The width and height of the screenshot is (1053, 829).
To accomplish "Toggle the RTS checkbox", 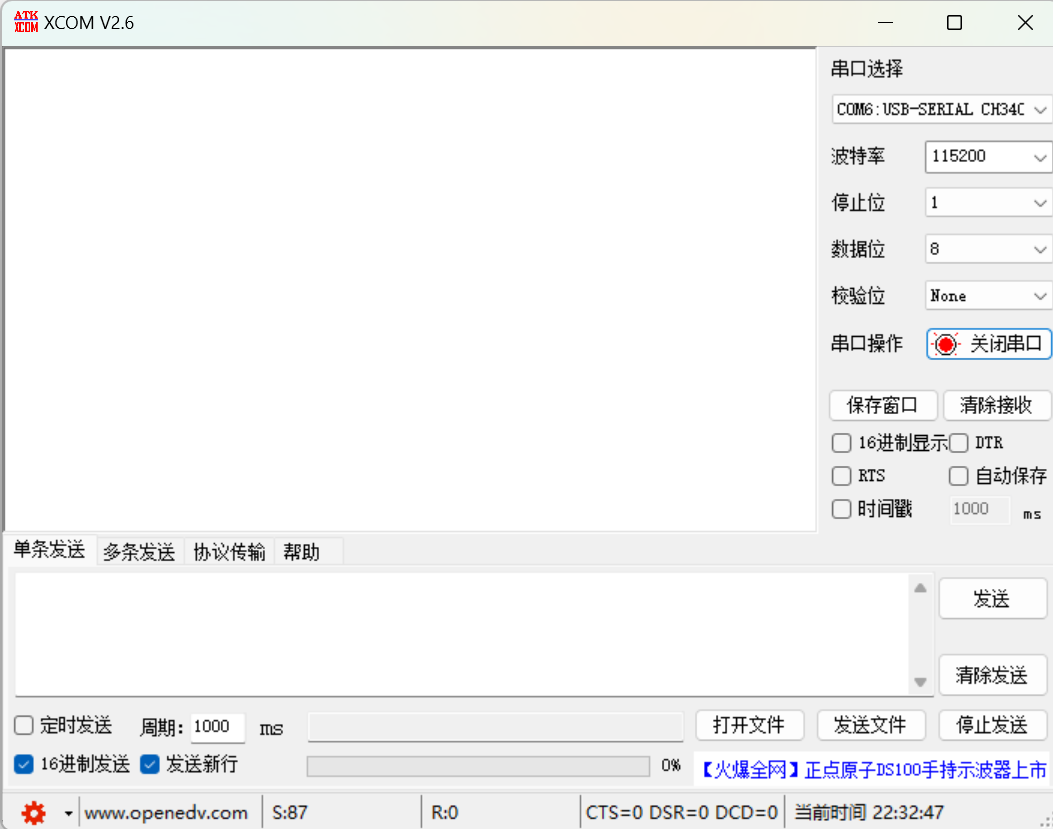I will pyautogui.click(x=842, y=476).
